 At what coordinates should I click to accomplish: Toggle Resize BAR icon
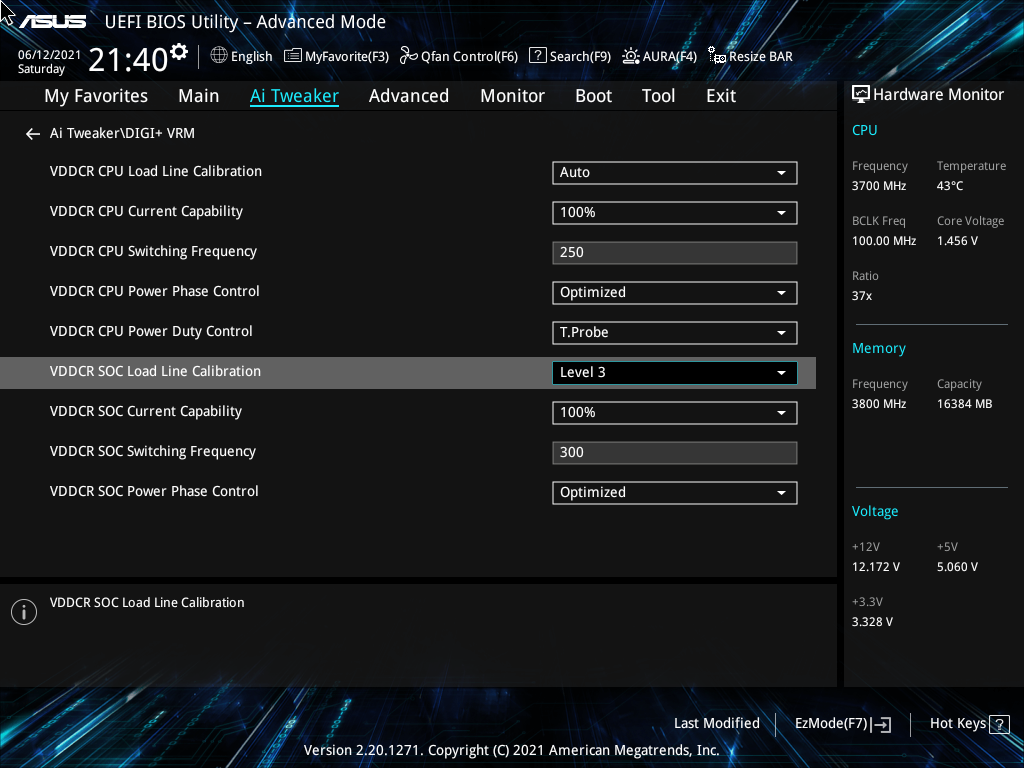click(717, 56)
